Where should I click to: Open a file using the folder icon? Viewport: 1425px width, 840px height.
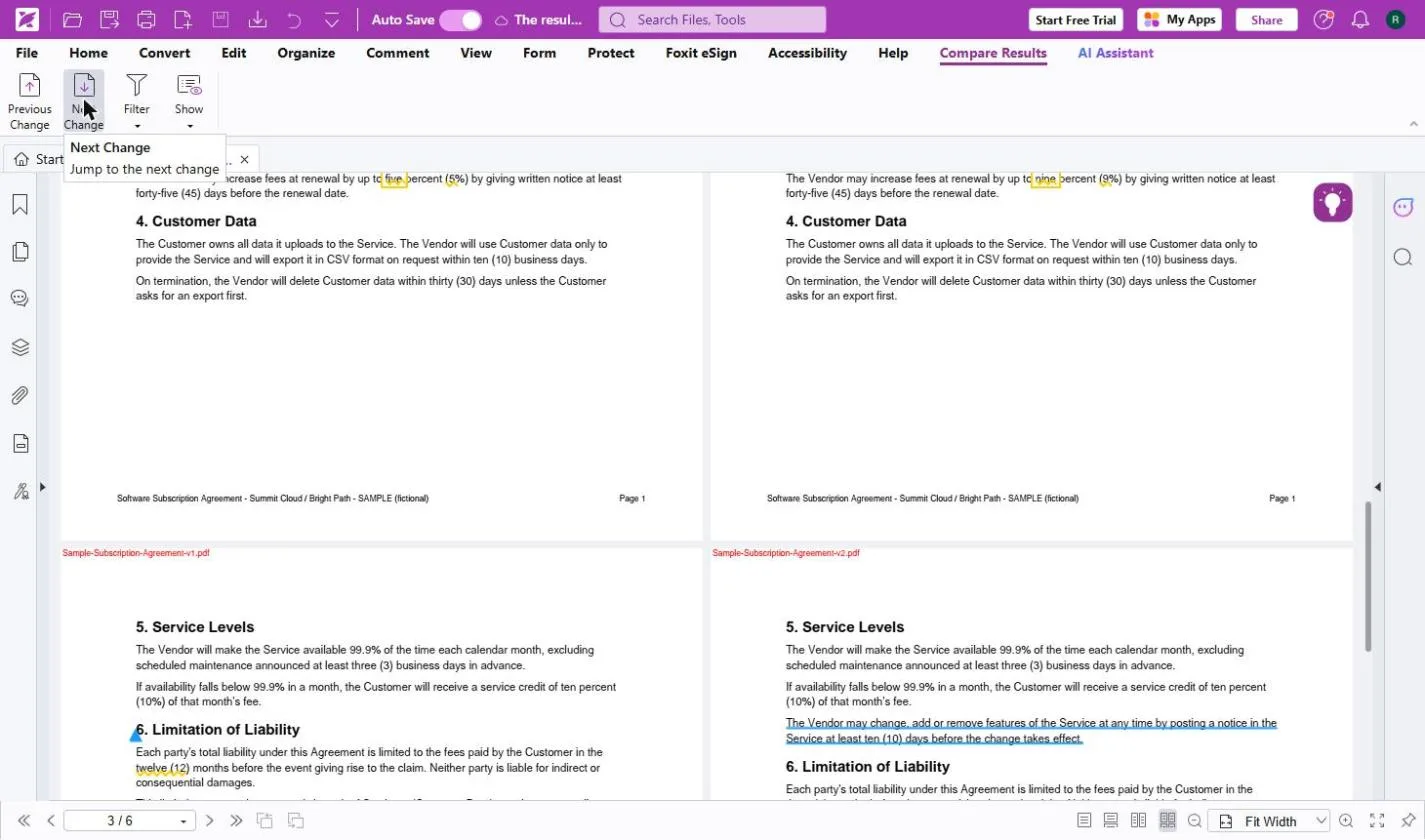pyautogui.click(x=72, y=19)
